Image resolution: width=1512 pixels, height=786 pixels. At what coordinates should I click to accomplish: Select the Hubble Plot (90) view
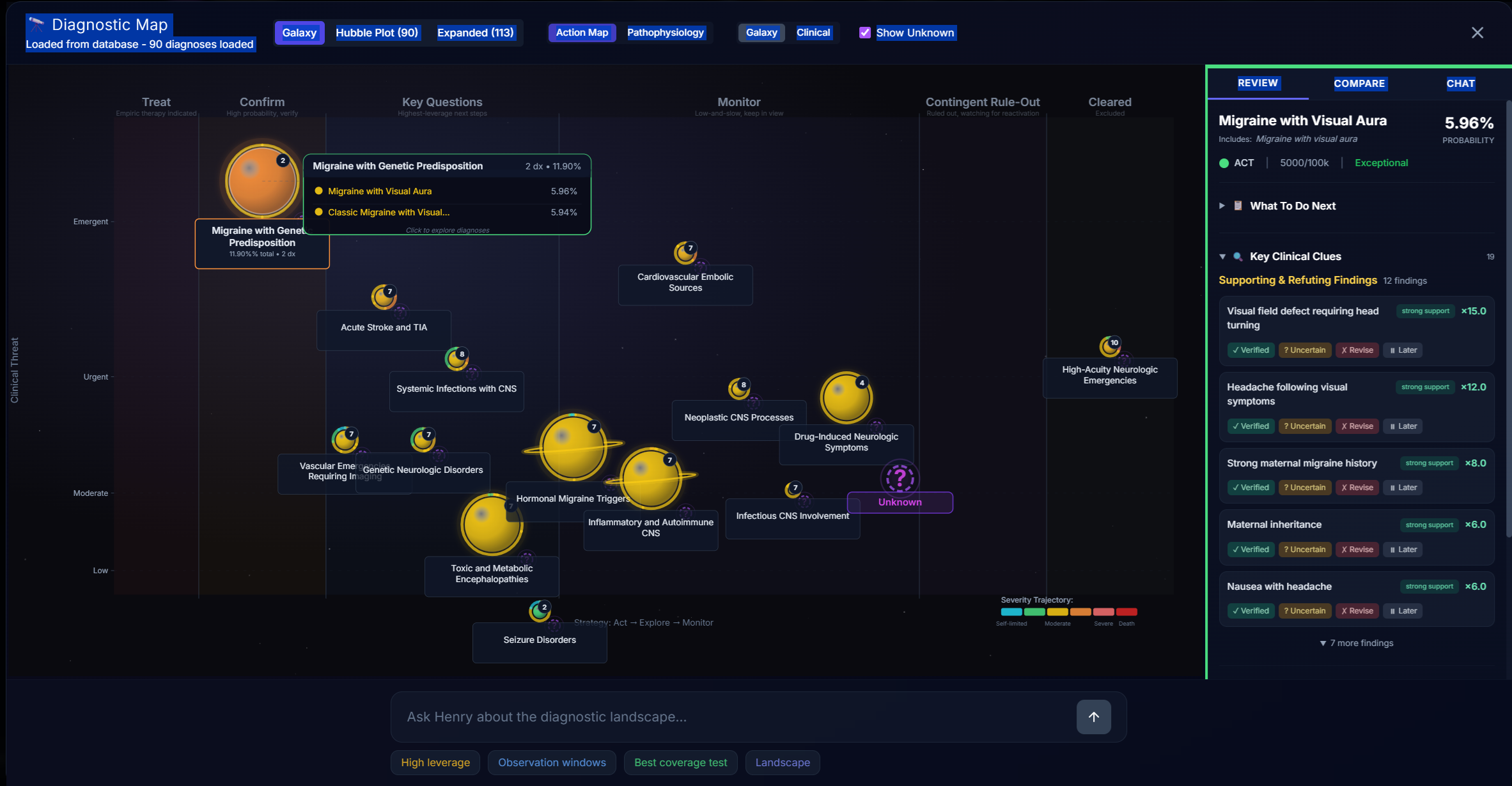pyautogui.click(x=377, y=33)
